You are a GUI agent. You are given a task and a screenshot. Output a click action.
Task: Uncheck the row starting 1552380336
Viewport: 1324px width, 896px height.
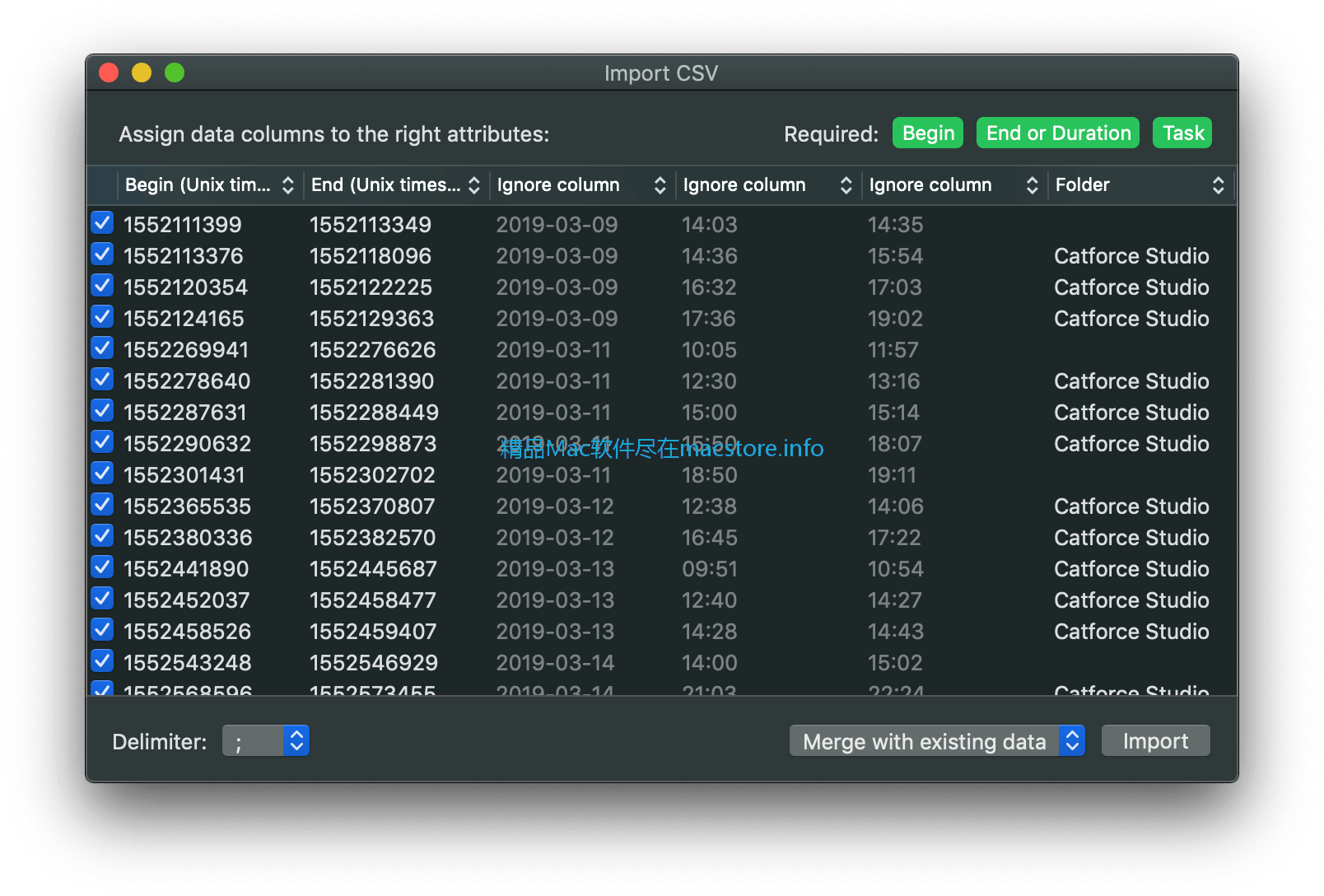tap(102, 536)
